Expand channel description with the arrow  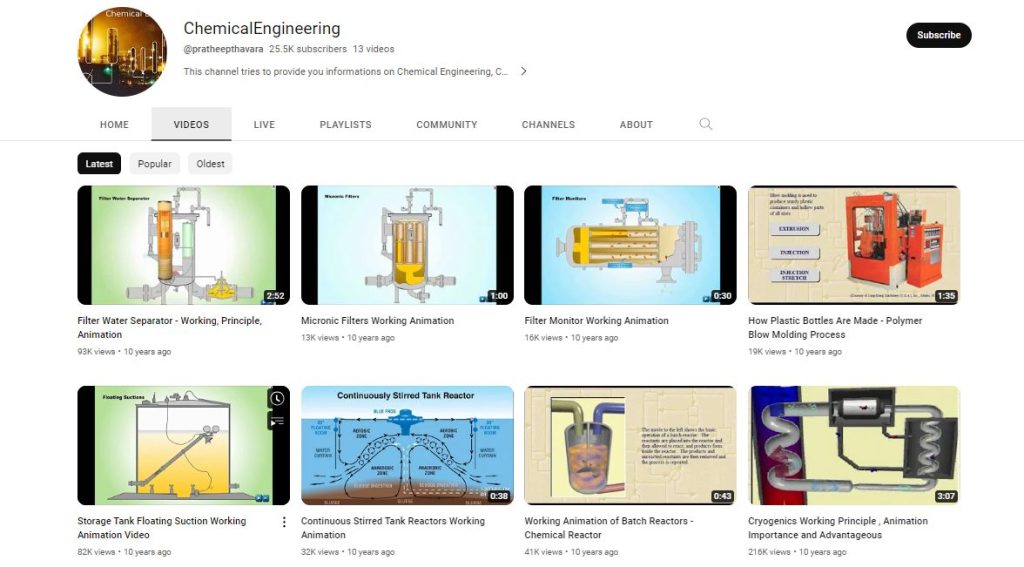(x=523, y=71)
